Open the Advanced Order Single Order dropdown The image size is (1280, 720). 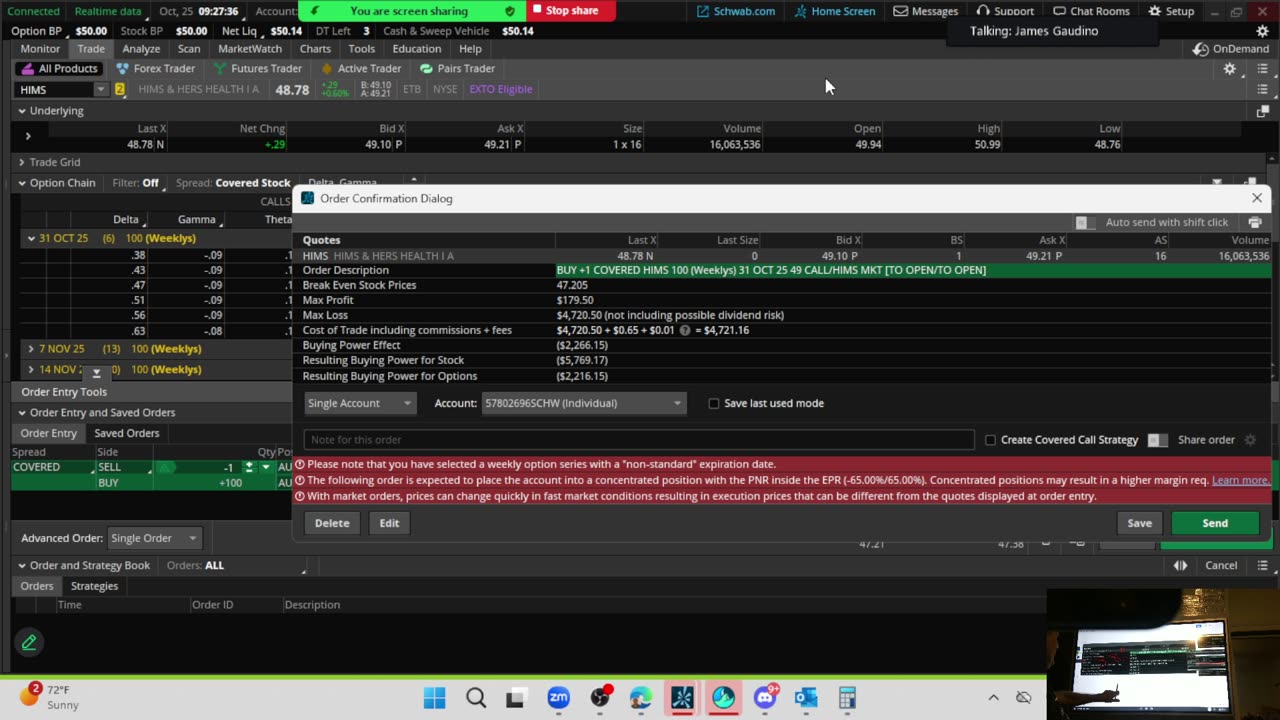coord(153,538)
